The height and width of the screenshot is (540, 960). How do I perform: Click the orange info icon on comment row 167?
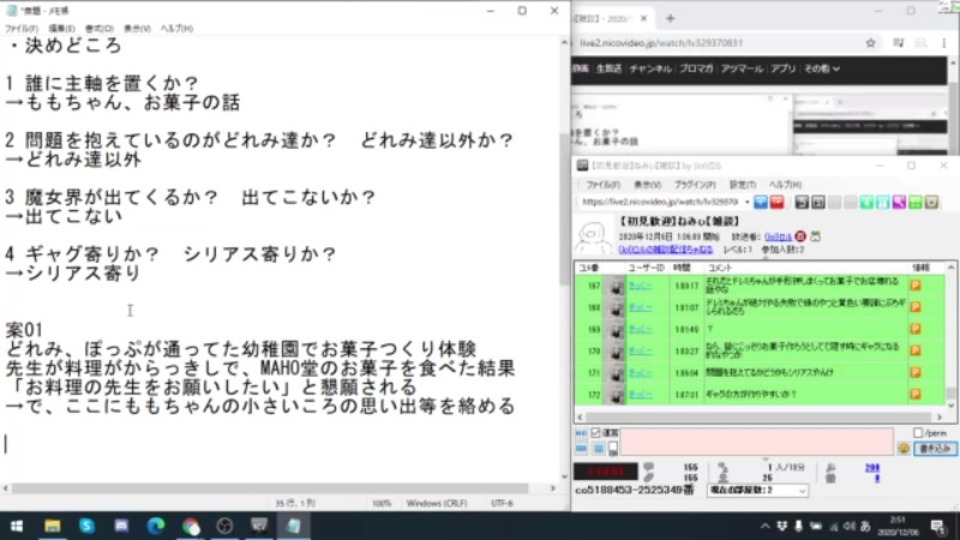[915, 285]
